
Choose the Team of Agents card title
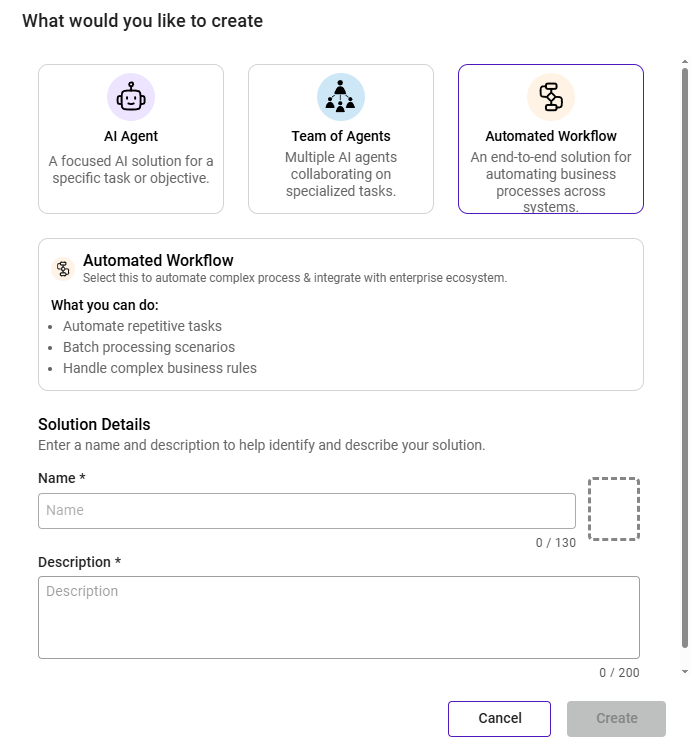point(341,136)
